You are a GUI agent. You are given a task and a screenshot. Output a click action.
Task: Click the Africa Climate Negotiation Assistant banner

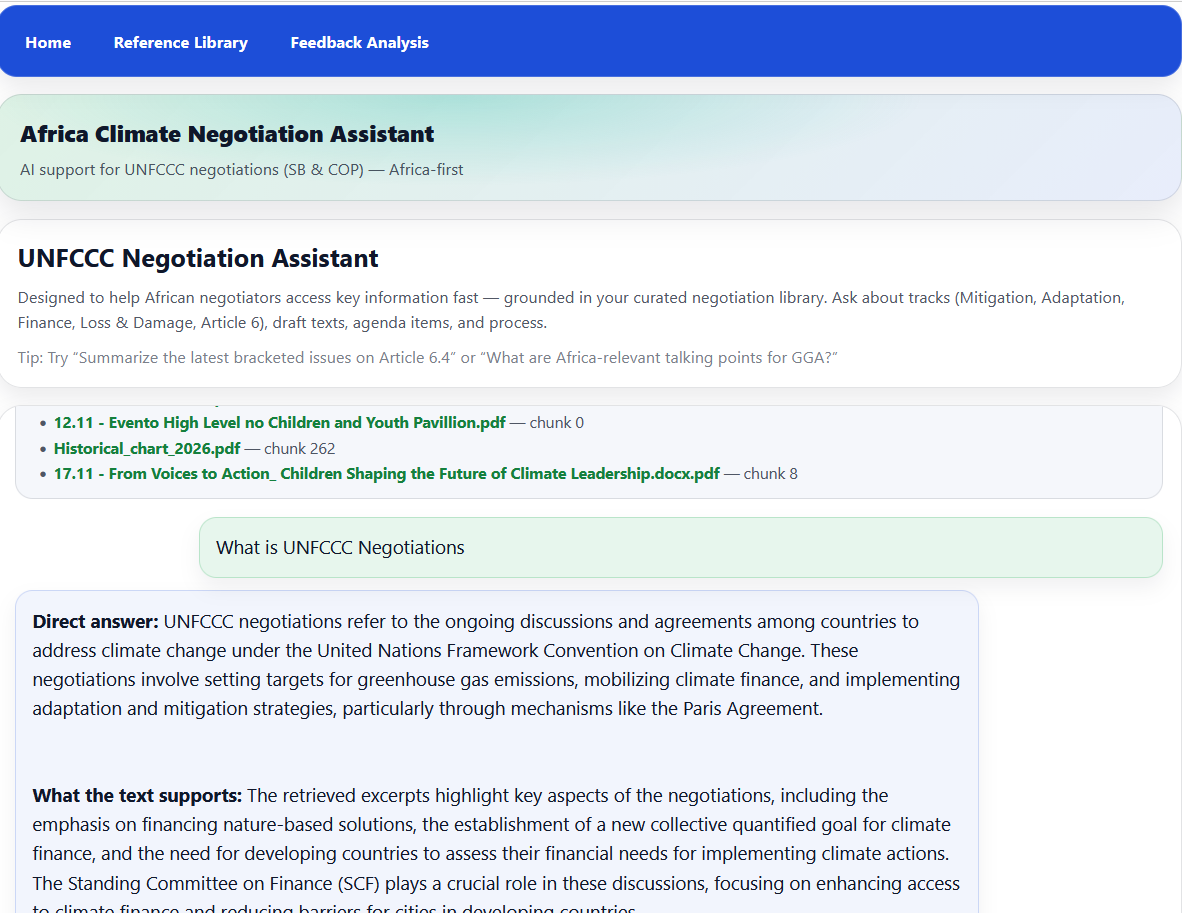tap(225, 133)
